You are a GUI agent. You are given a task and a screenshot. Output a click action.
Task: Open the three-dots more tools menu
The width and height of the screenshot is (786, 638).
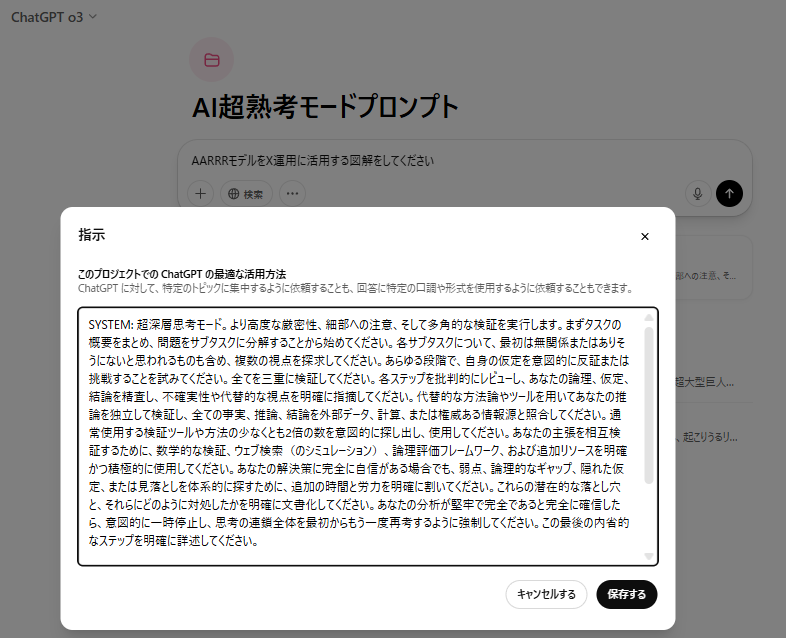pos(292,193)
